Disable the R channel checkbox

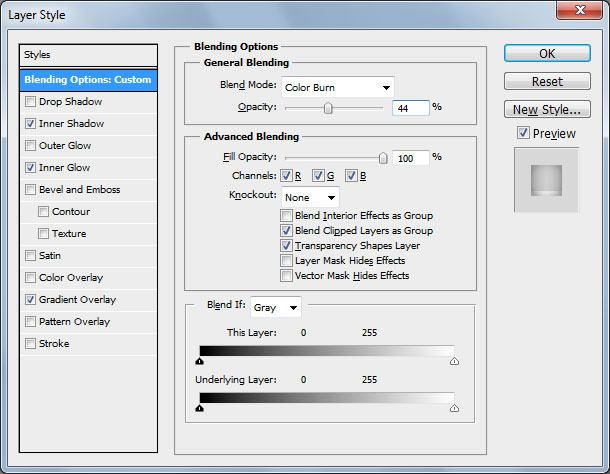click(286, 176)
